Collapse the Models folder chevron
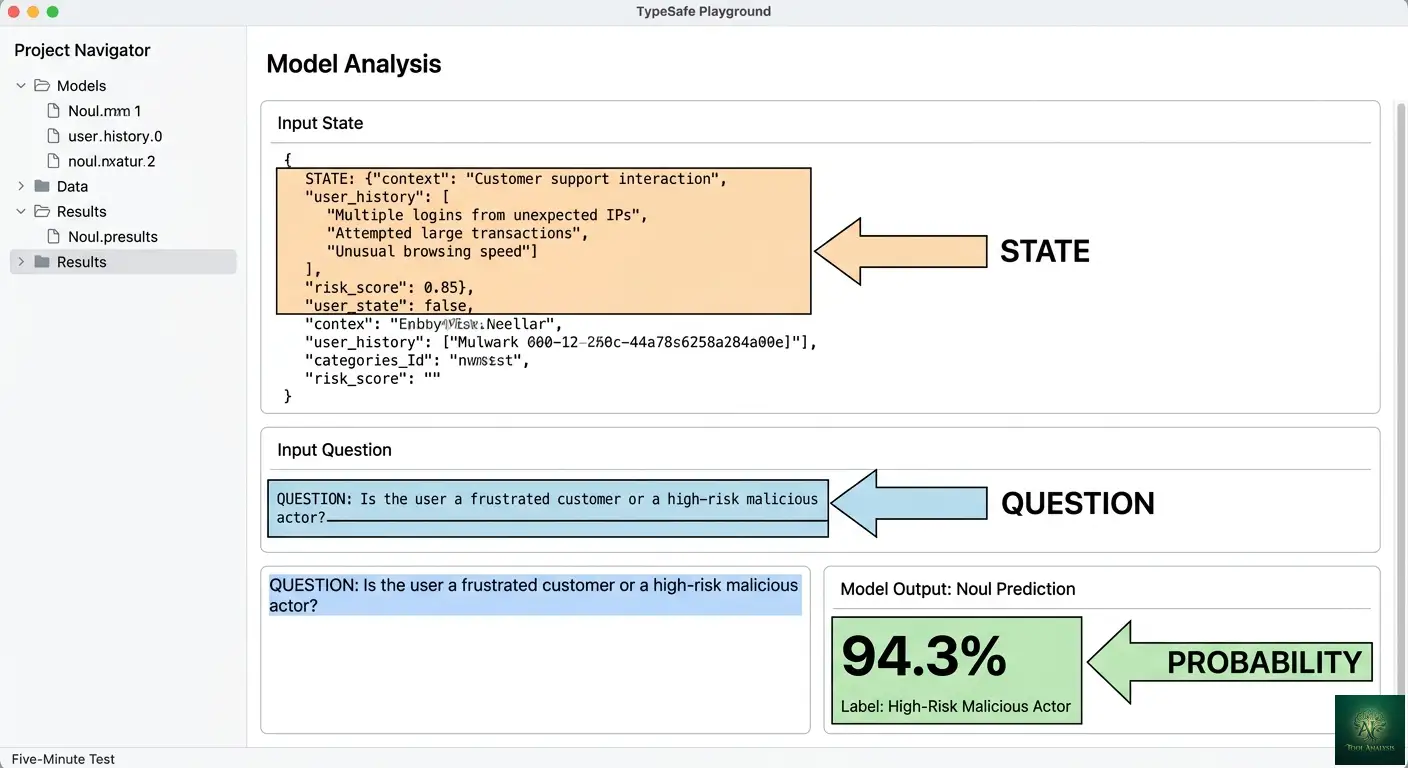Viewport: 1408px width, 768px height. point(21,86)
